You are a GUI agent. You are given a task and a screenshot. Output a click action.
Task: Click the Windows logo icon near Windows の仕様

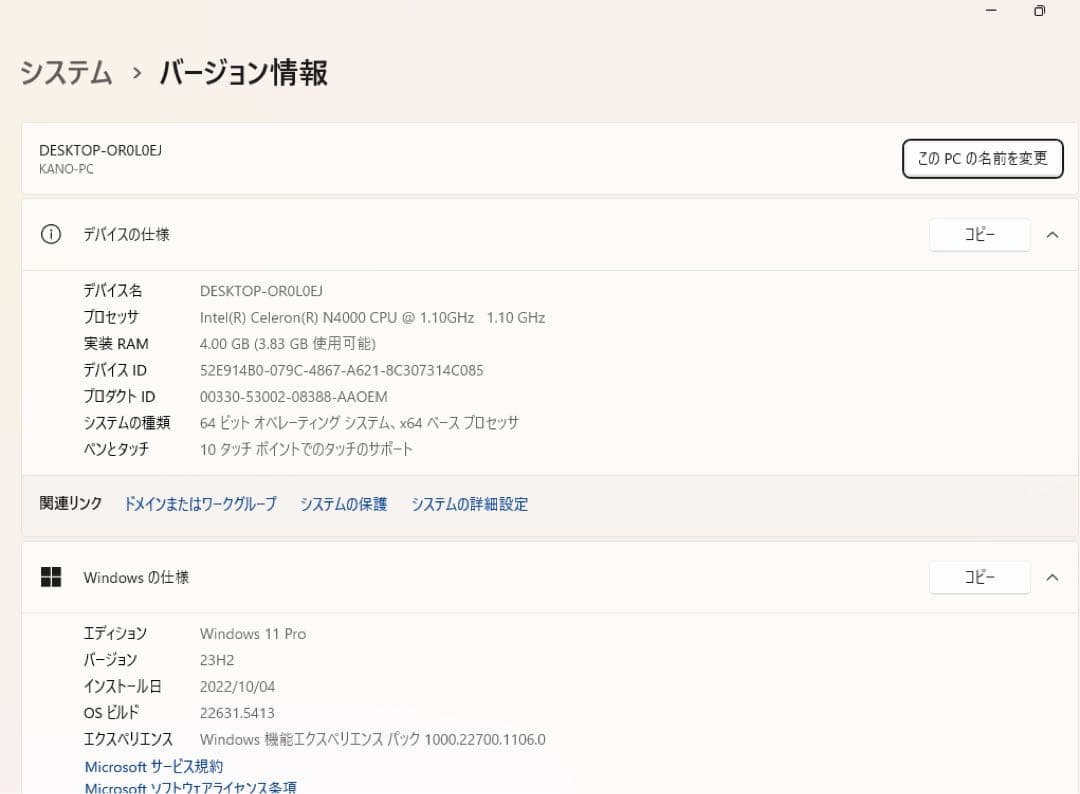pos(50,577)
